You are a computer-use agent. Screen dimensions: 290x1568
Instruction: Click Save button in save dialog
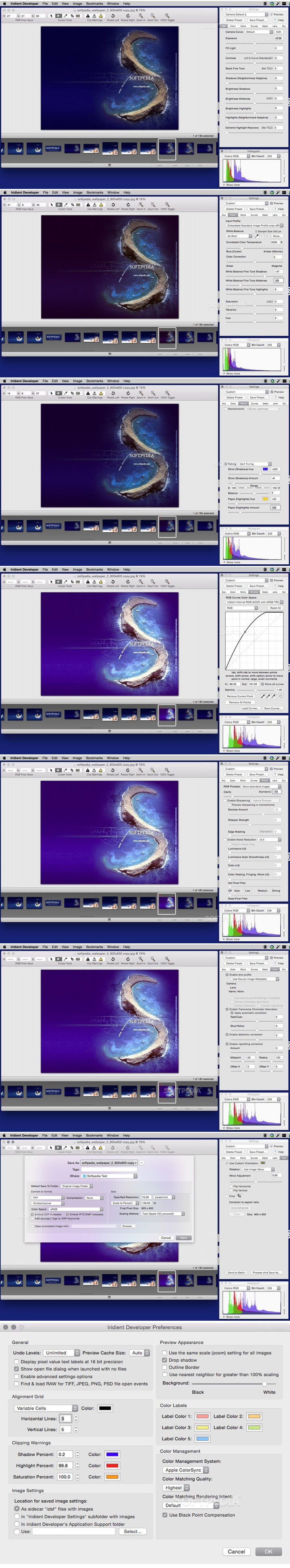click(183, 1238)
